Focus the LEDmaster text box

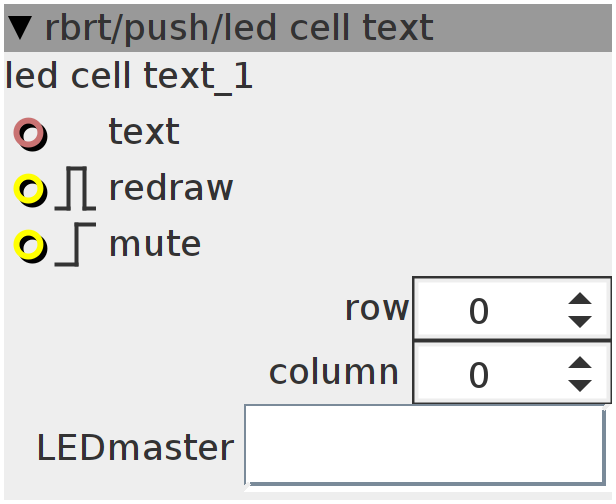click(x=425, y=446)
